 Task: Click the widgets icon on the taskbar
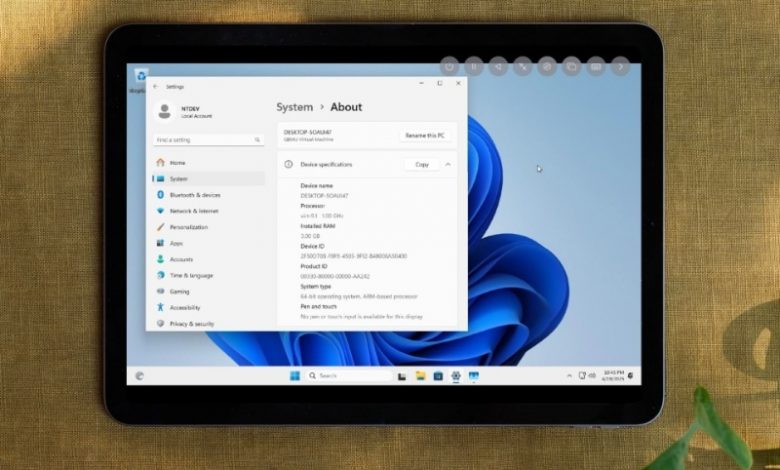[x=139, y=376]
